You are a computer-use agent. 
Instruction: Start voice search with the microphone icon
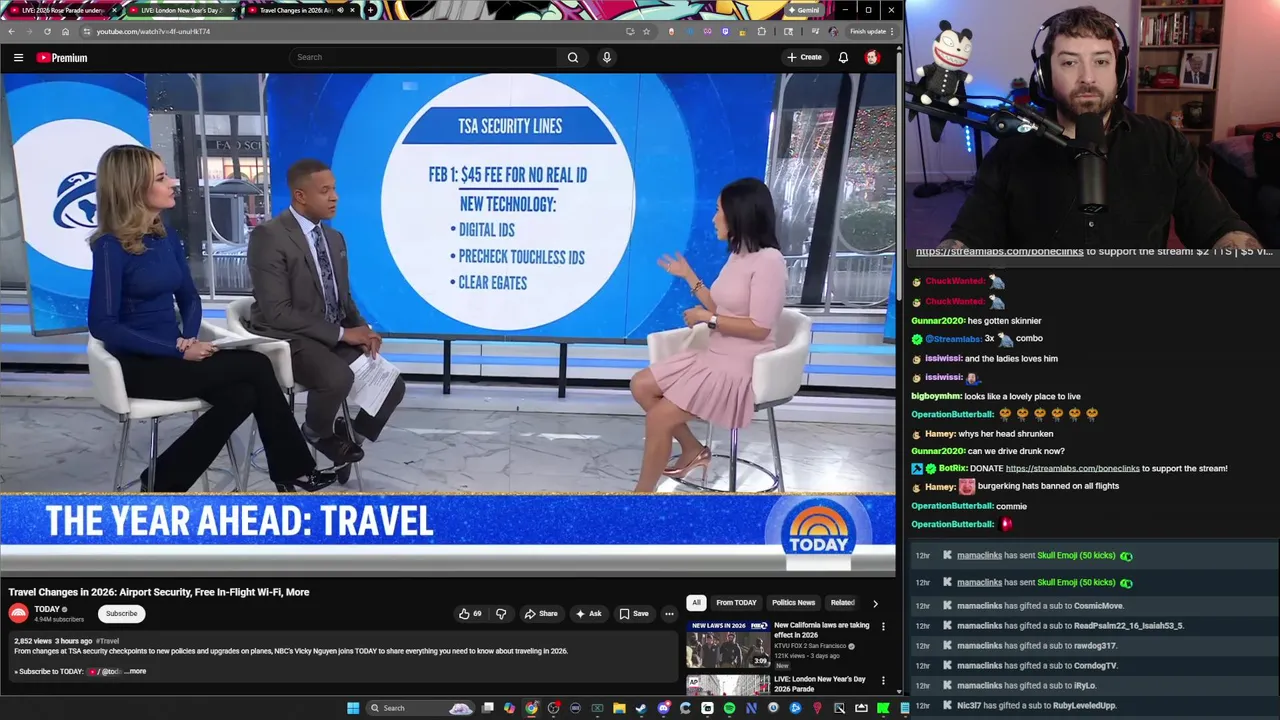click(606, 57)
